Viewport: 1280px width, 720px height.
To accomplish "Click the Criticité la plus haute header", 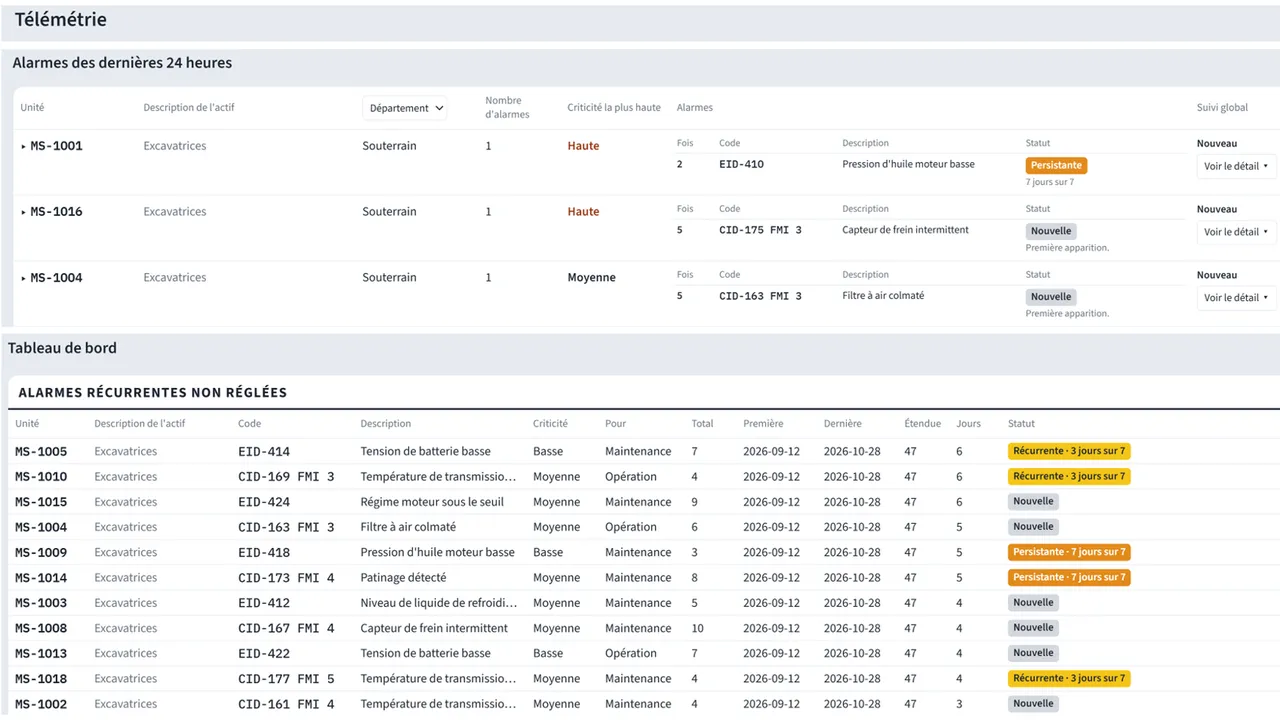I will [614, 108].
